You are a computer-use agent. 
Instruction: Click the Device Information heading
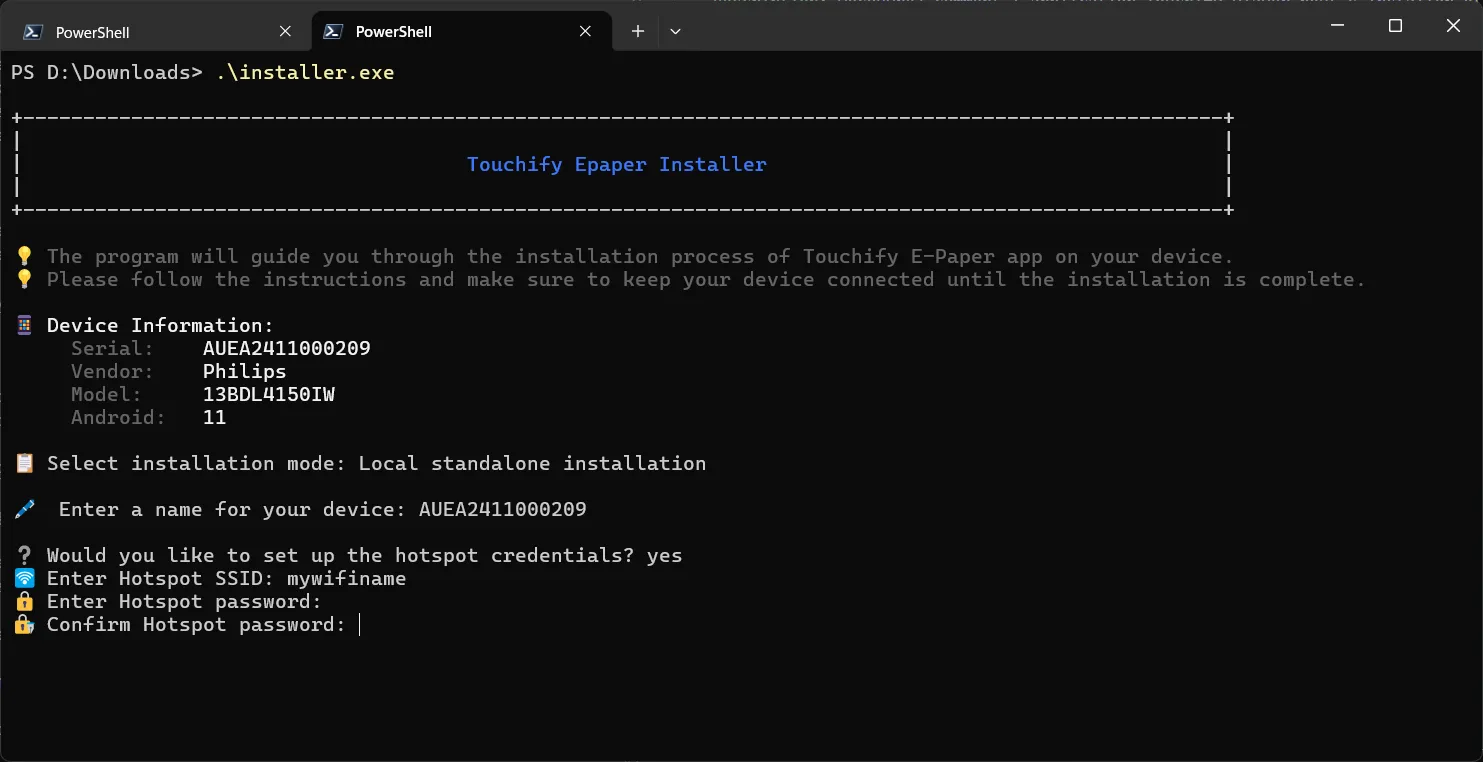(x=160, y=325)
